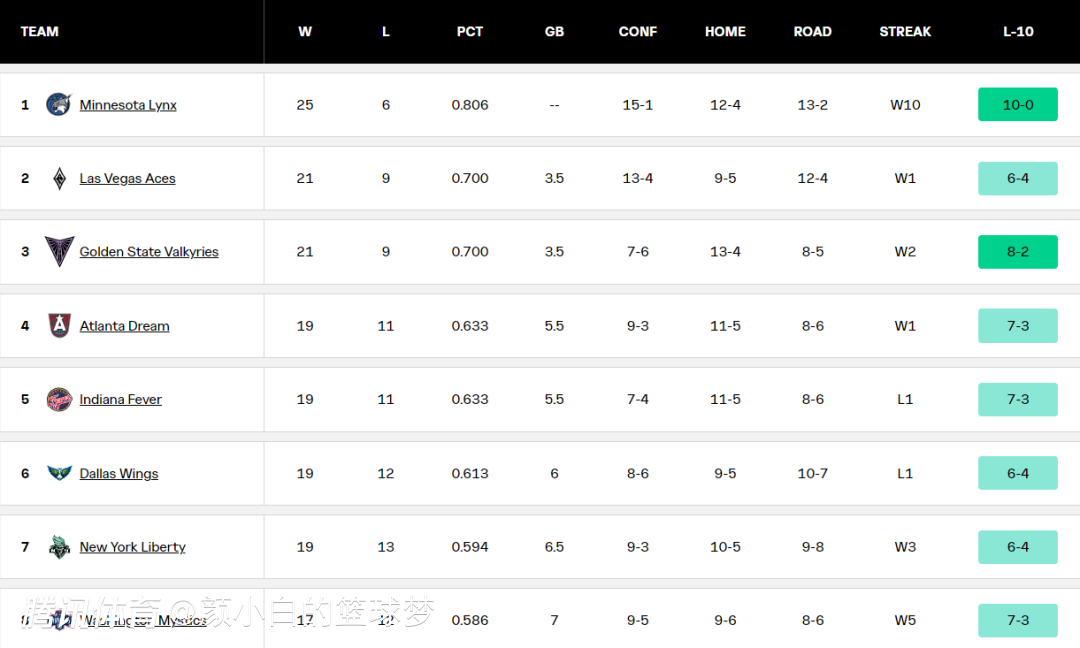Click the Minnesota Lynx team logo
Viewport: 1080px width, 648px height.
(x=59, y=105)
